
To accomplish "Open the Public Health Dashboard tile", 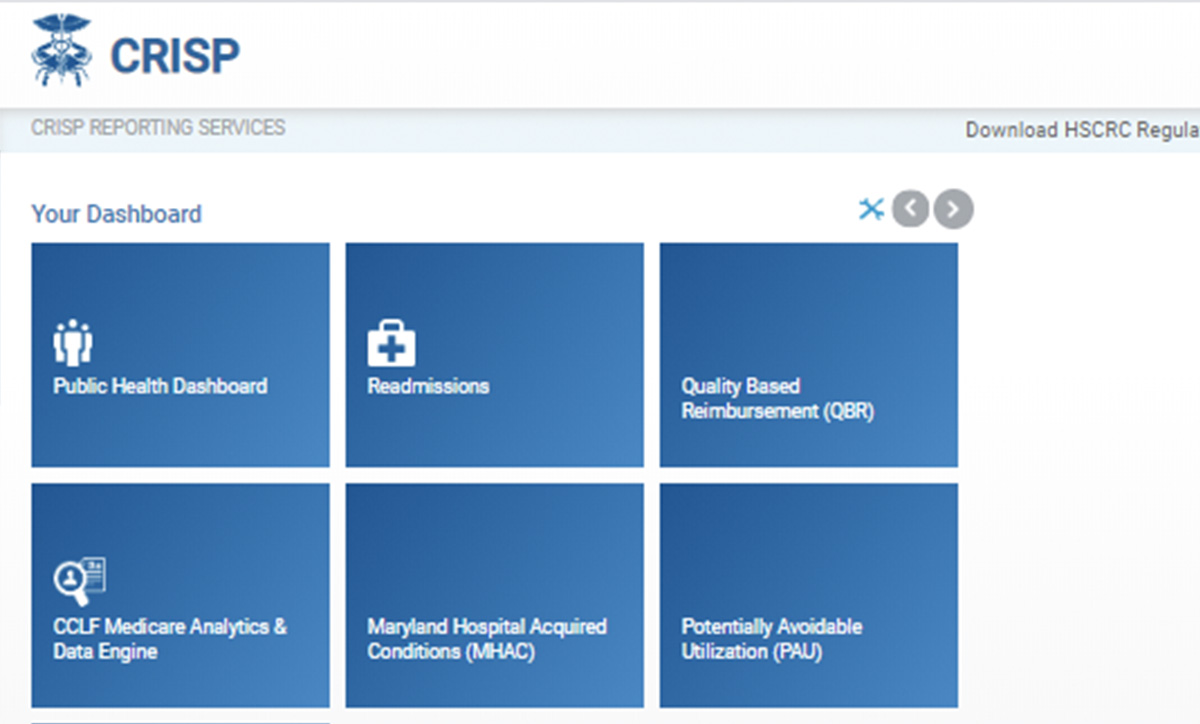I will coord(180,355).
